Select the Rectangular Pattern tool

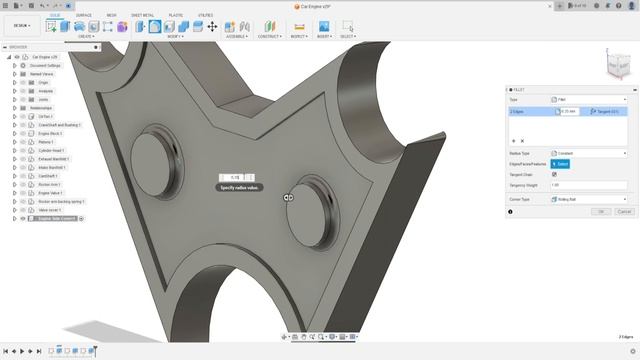108,27
